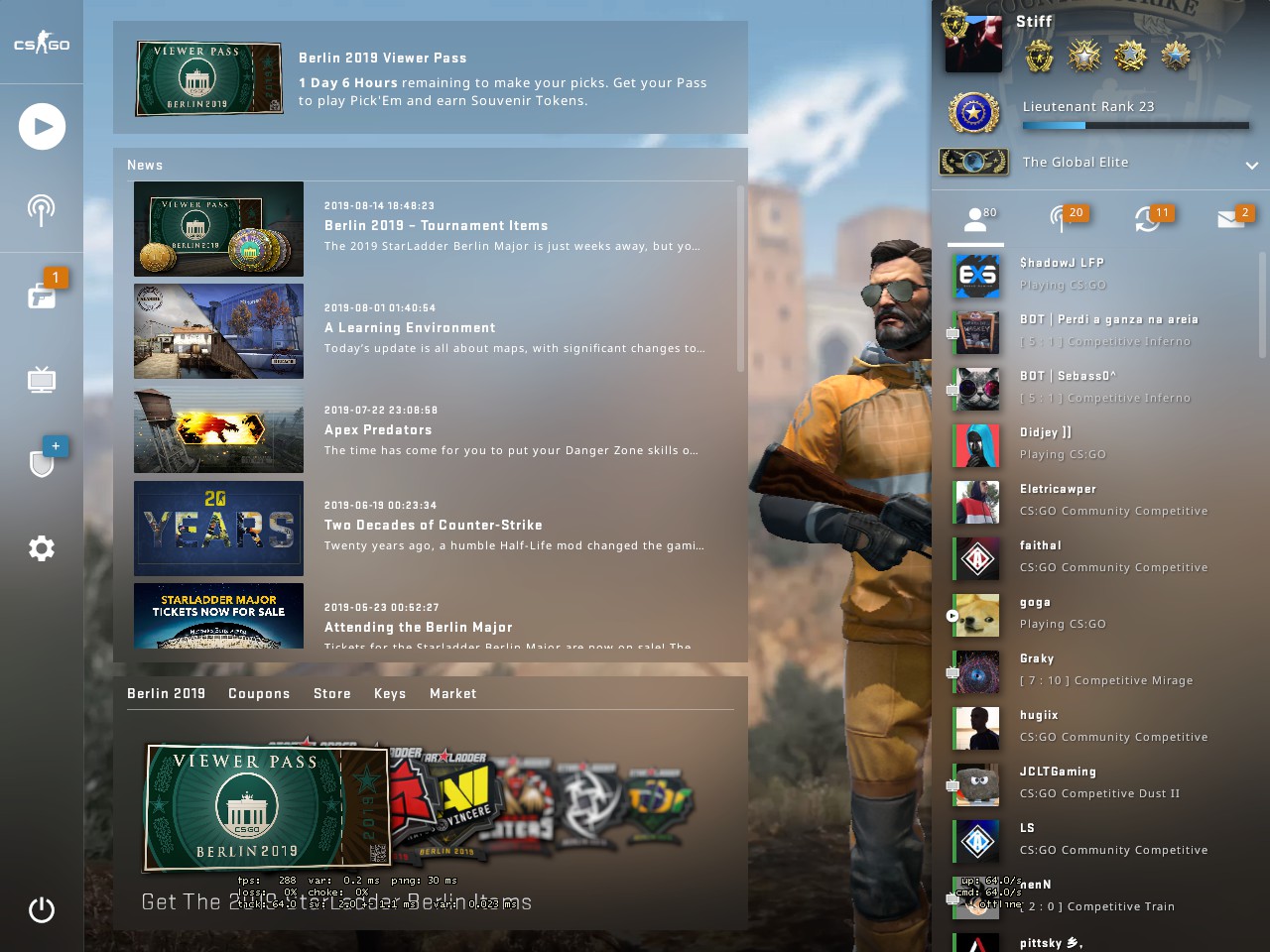Select the Berlin 2019 store tab
Image resolution: width=1270 pixels, height=952 pixels.
click(x=166, y=693)
